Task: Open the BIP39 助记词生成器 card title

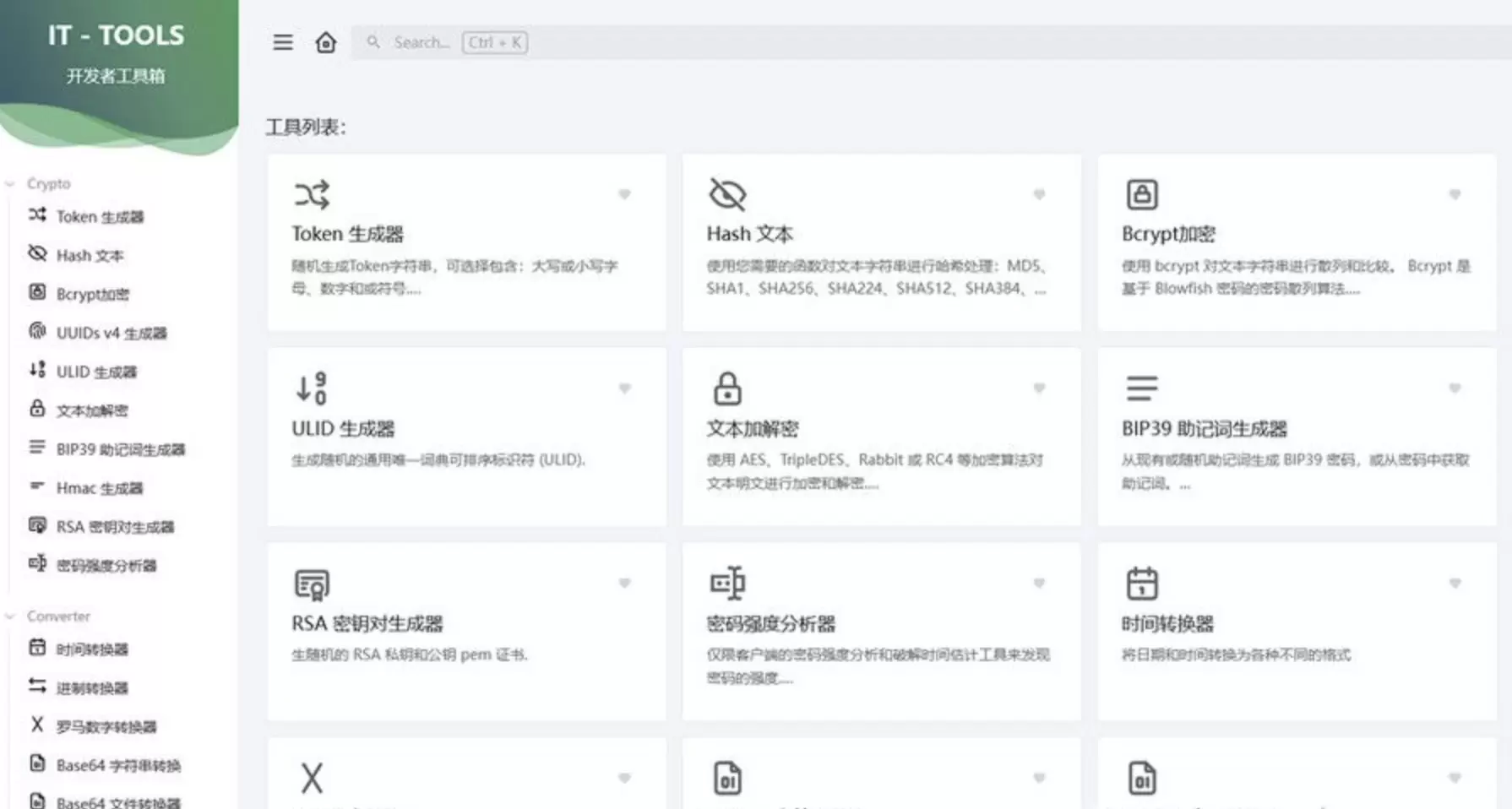Action: click(1204, 429)
